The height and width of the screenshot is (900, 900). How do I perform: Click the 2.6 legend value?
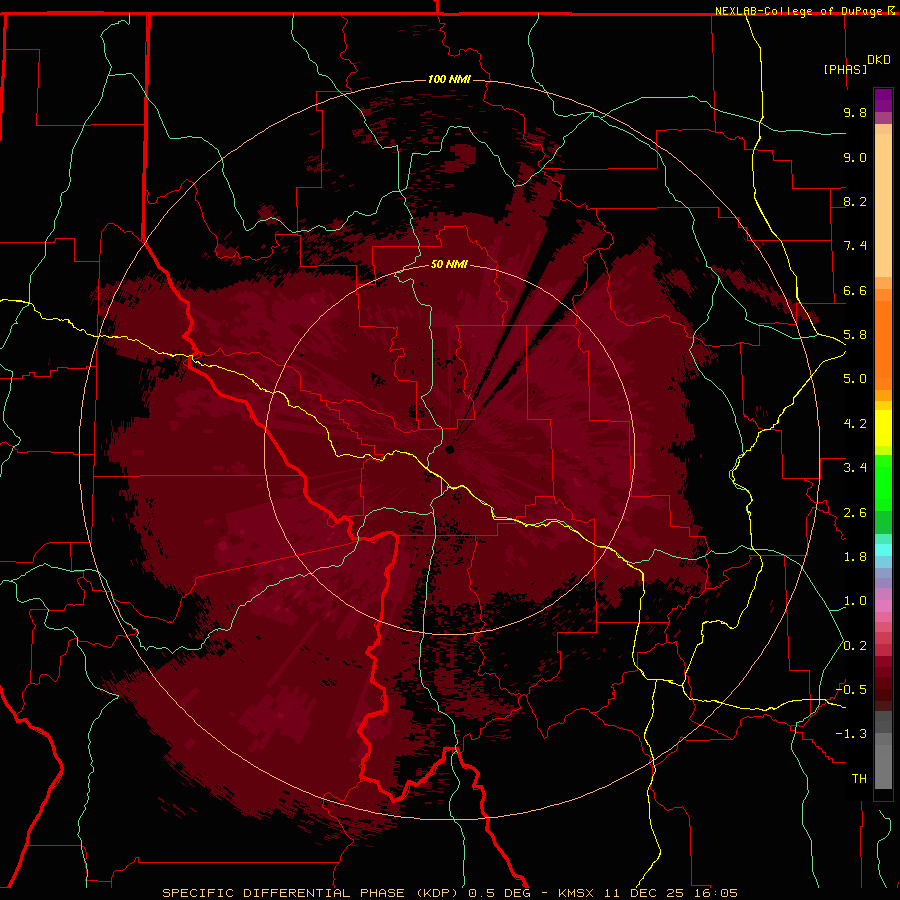pyautogui.click(x=855, y=513)
